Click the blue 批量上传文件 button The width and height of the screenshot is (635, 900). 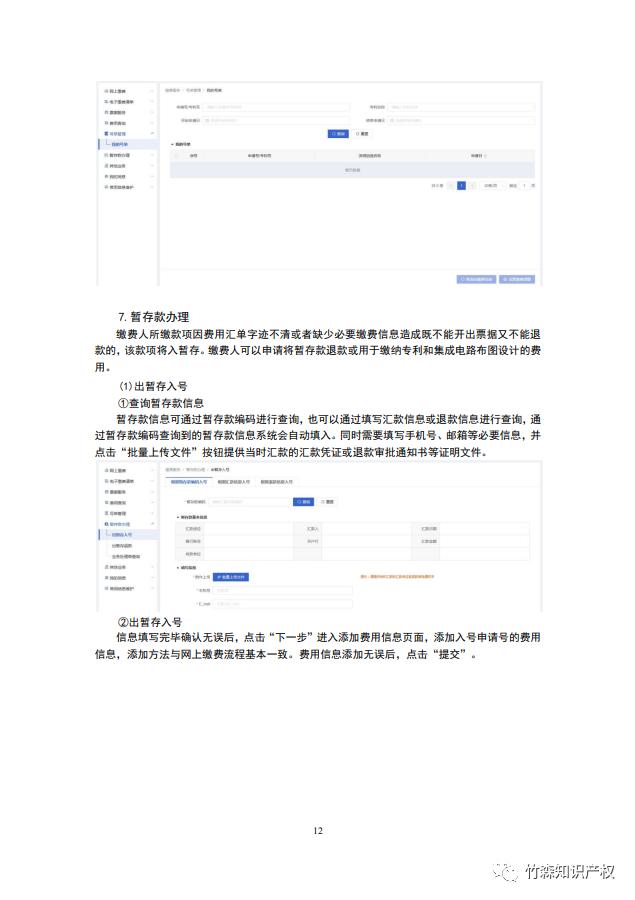tap(231, 577)
